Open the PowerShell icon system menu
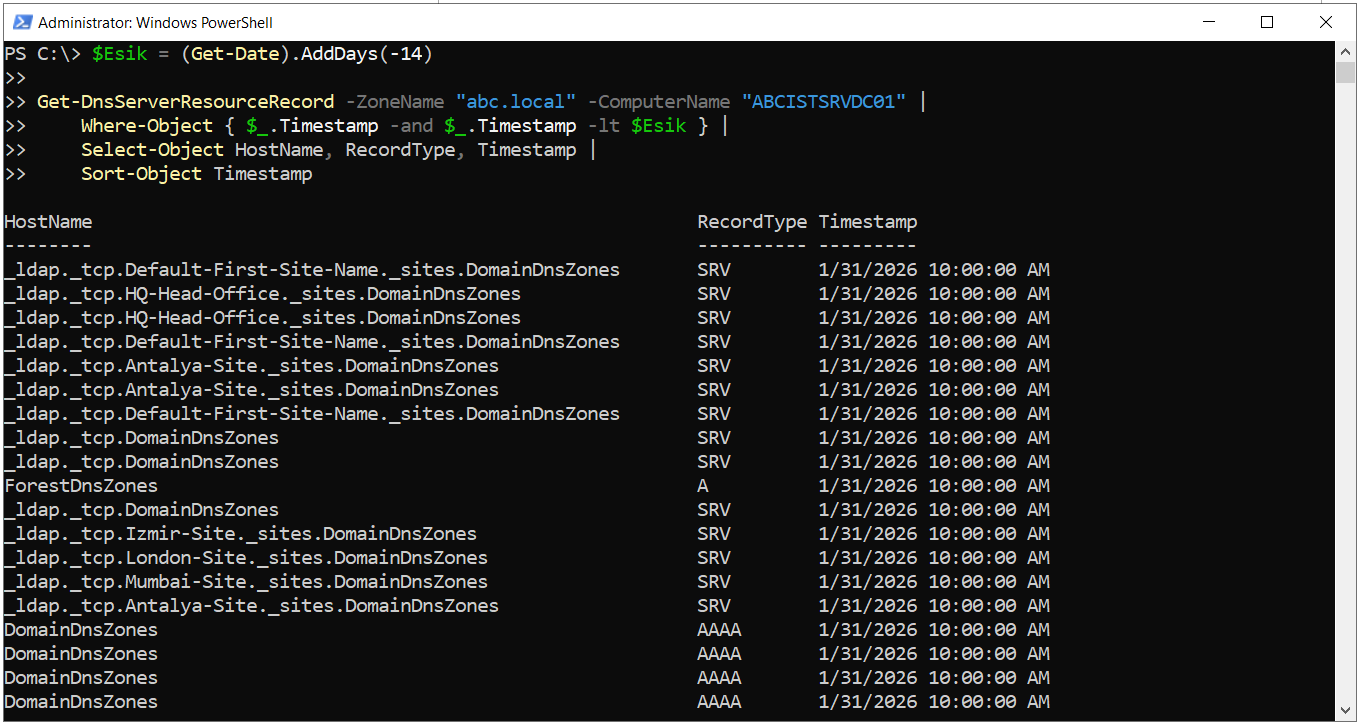The width and height of the screenshot is (1360, 724). click(20, 21)
